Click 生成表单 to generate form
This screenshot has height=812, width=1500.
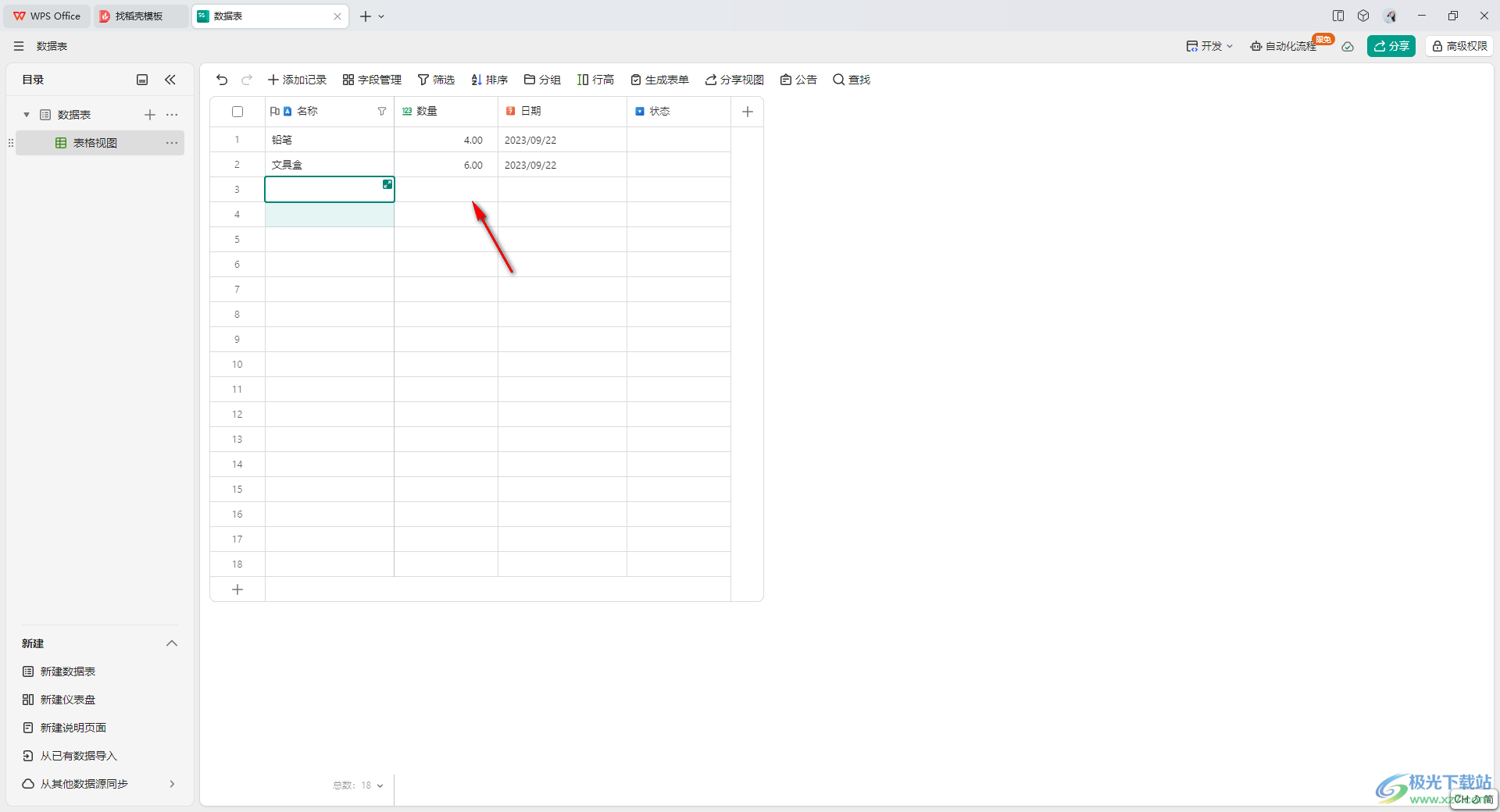coord(659,80)
